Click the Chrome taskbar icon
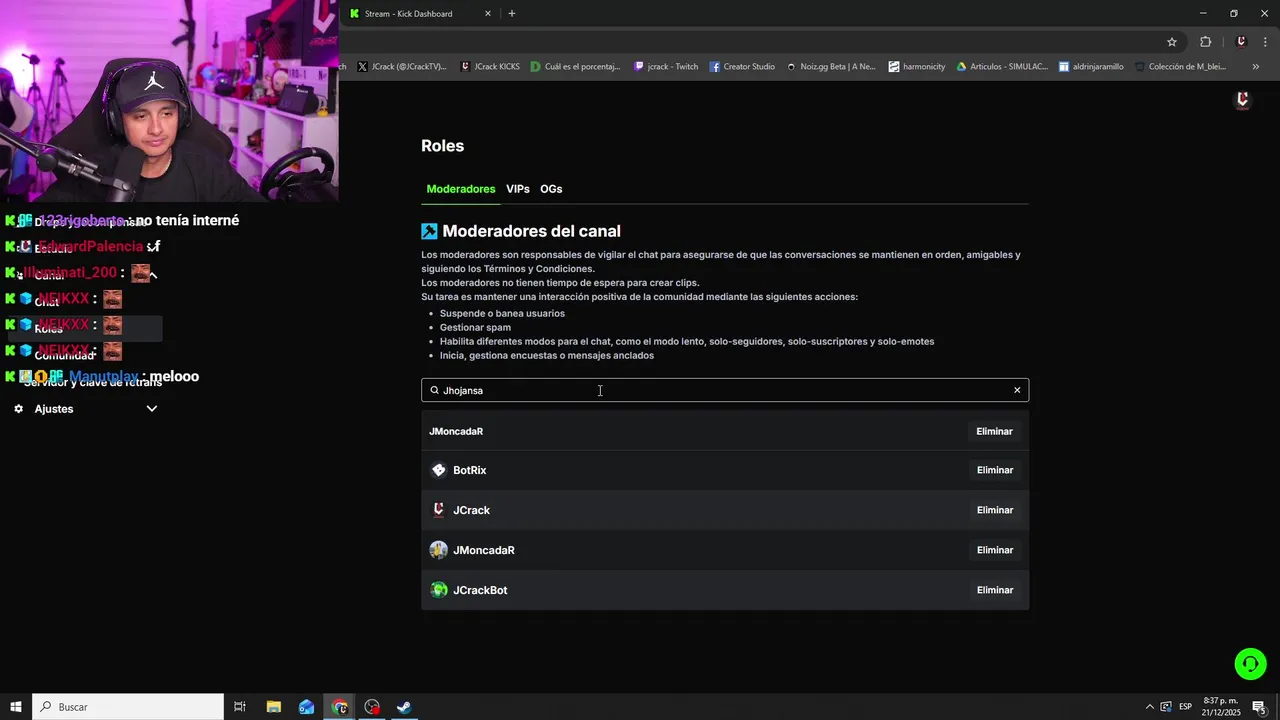The image size is (1280, 720). 340,707
